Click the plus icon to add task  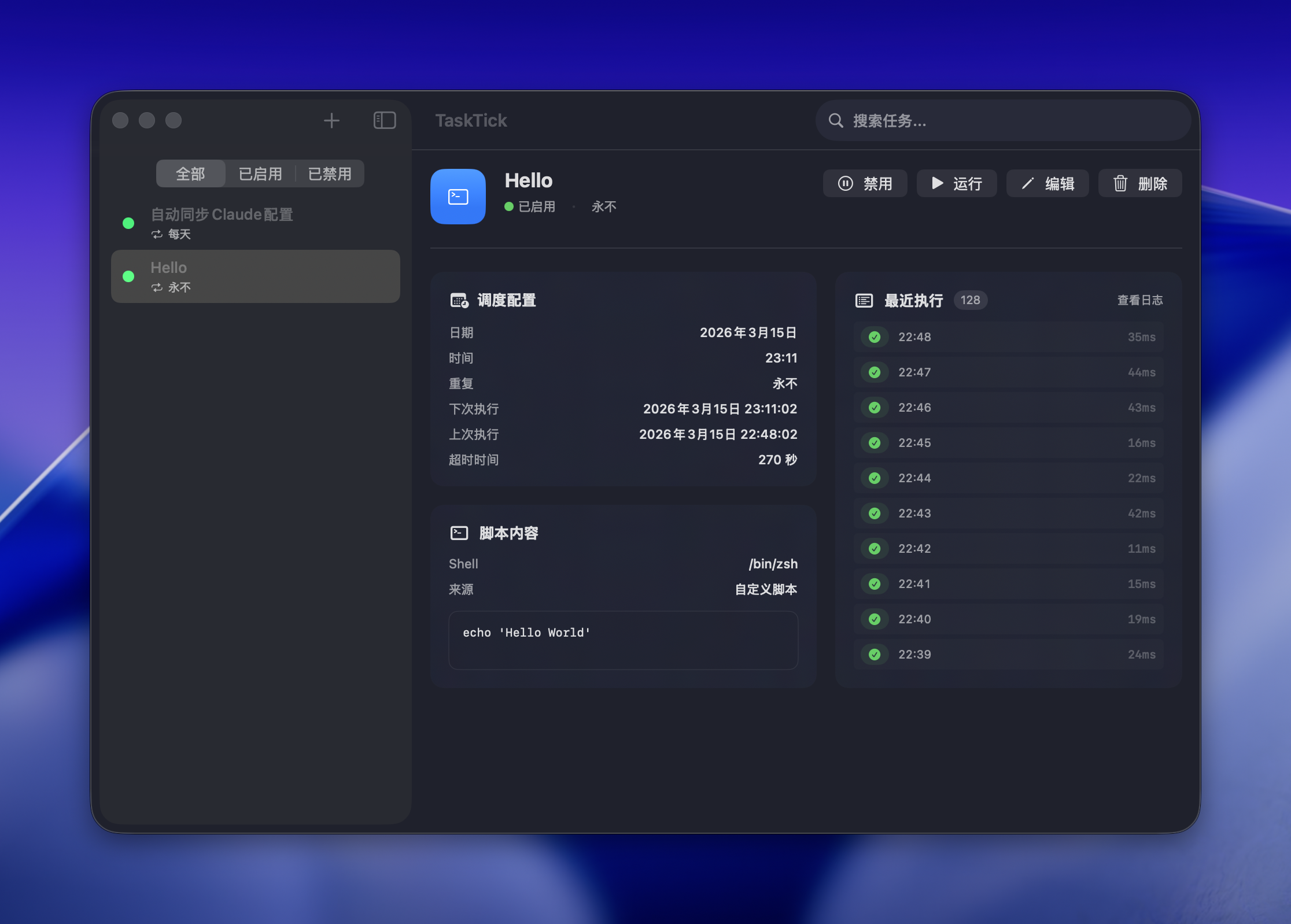pos(331,120)
